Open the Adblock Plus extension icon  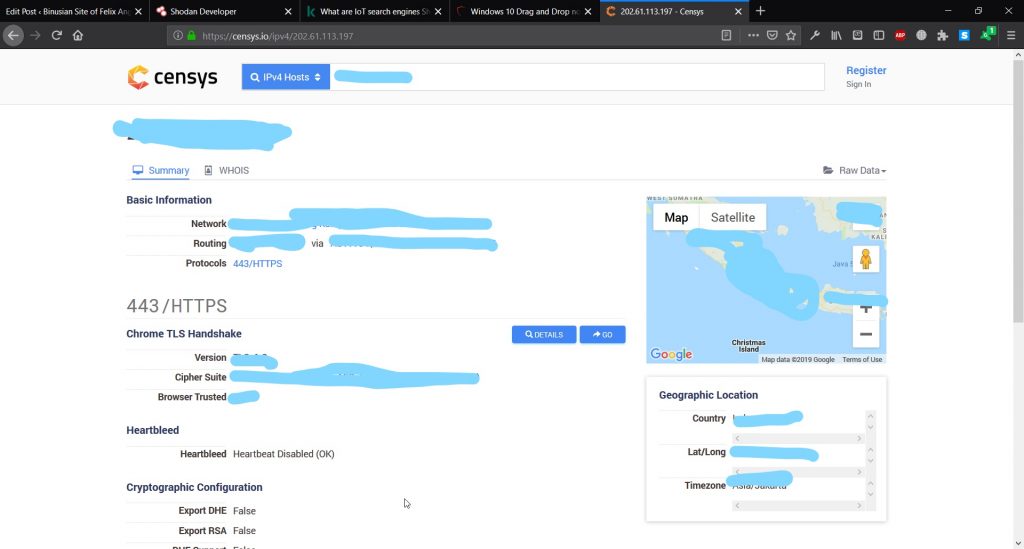pyautogui.click(x=900, y=35)
